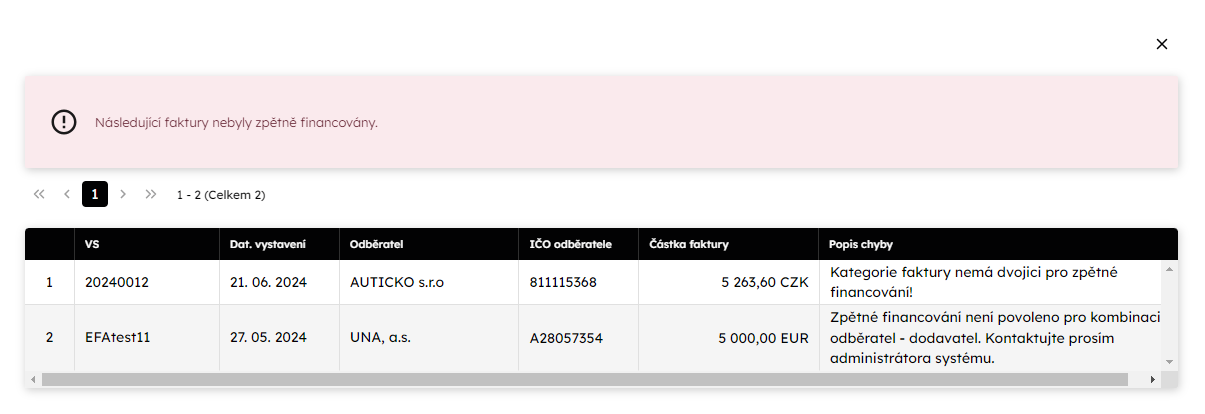This screenshot has width=1205, height=414.
Task: Click Popis chyby column header
Action: (861, 244)
